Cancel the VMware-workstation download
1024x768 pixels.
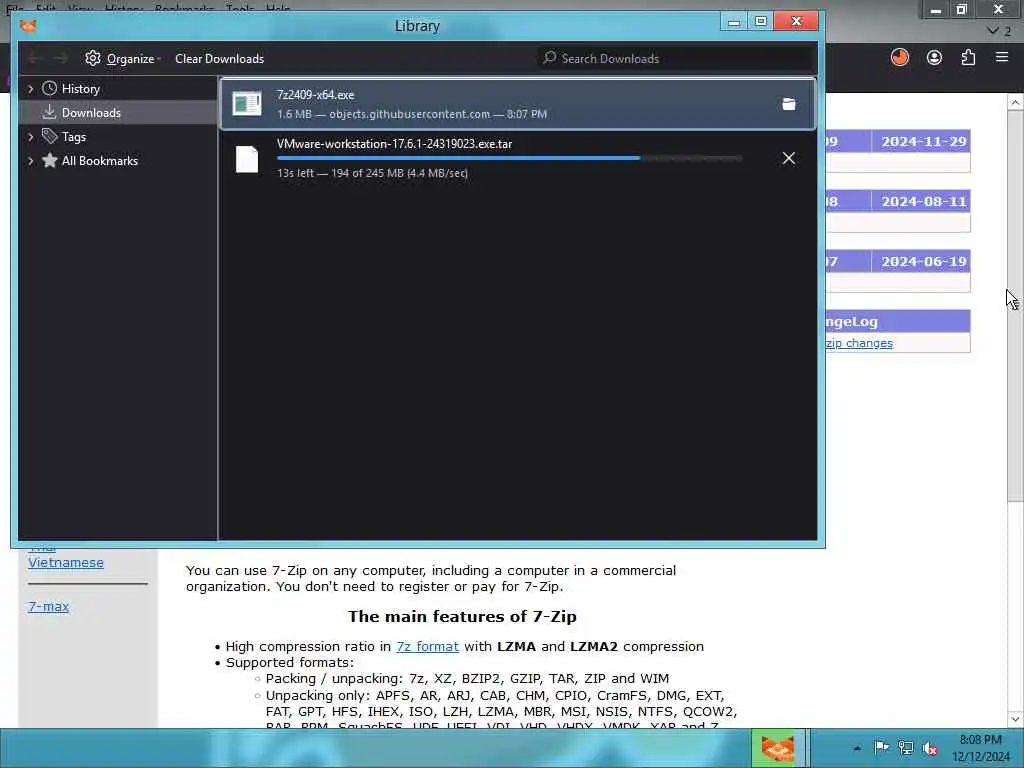click(x=789, y=158)
